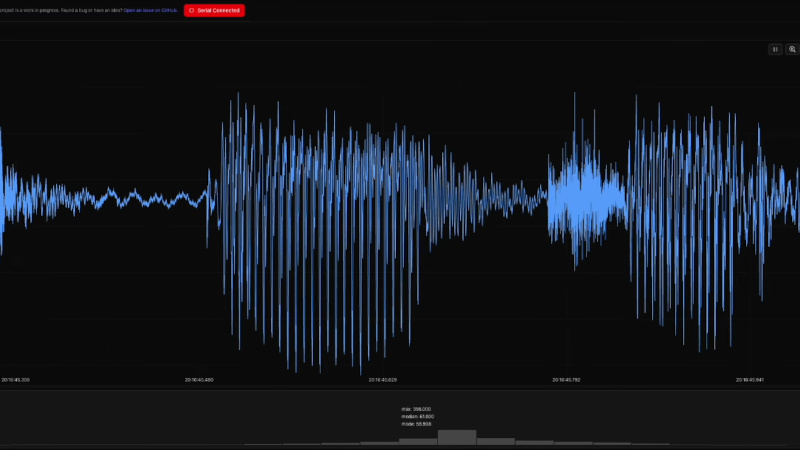Pause the live serial plot

tap(775, 49)
